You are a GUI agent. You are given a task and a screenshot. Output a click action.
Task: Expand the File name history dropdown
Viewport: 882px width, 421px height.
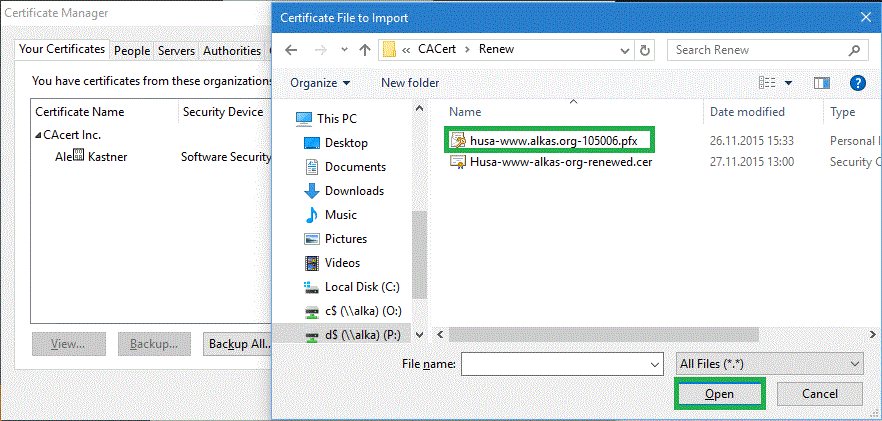click(x=655, y=364)
